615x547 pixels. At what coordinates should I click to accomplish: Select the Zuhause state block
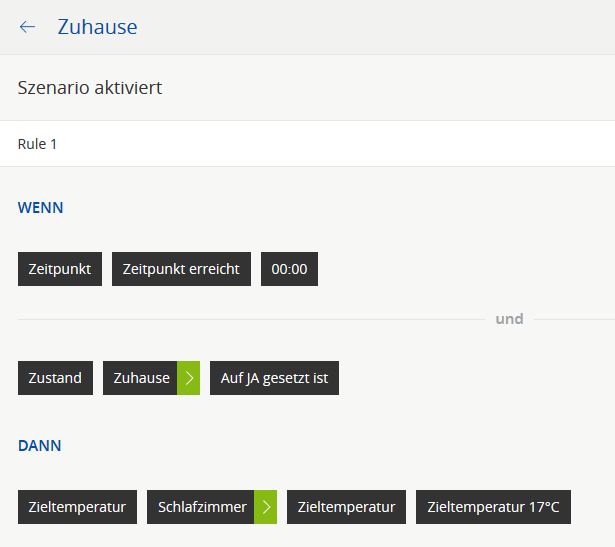tap(140, 378)
